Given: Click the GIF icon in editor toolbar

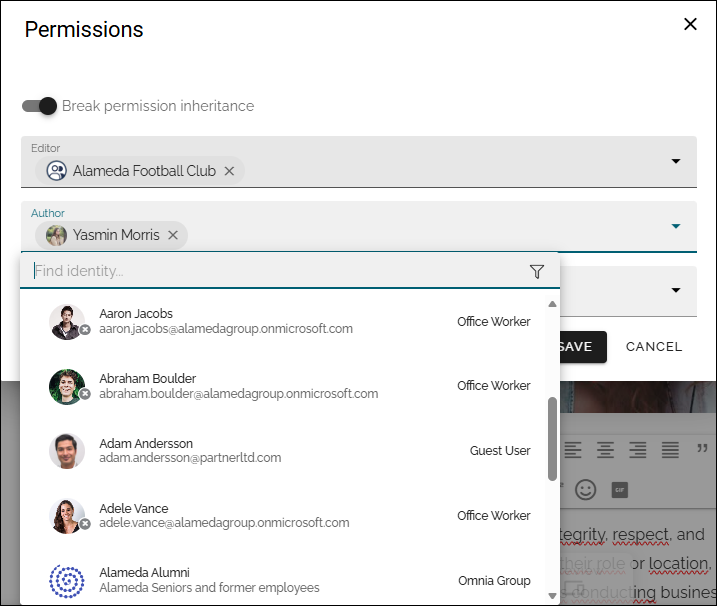Looking at the screenshot, I should [620, 490].
